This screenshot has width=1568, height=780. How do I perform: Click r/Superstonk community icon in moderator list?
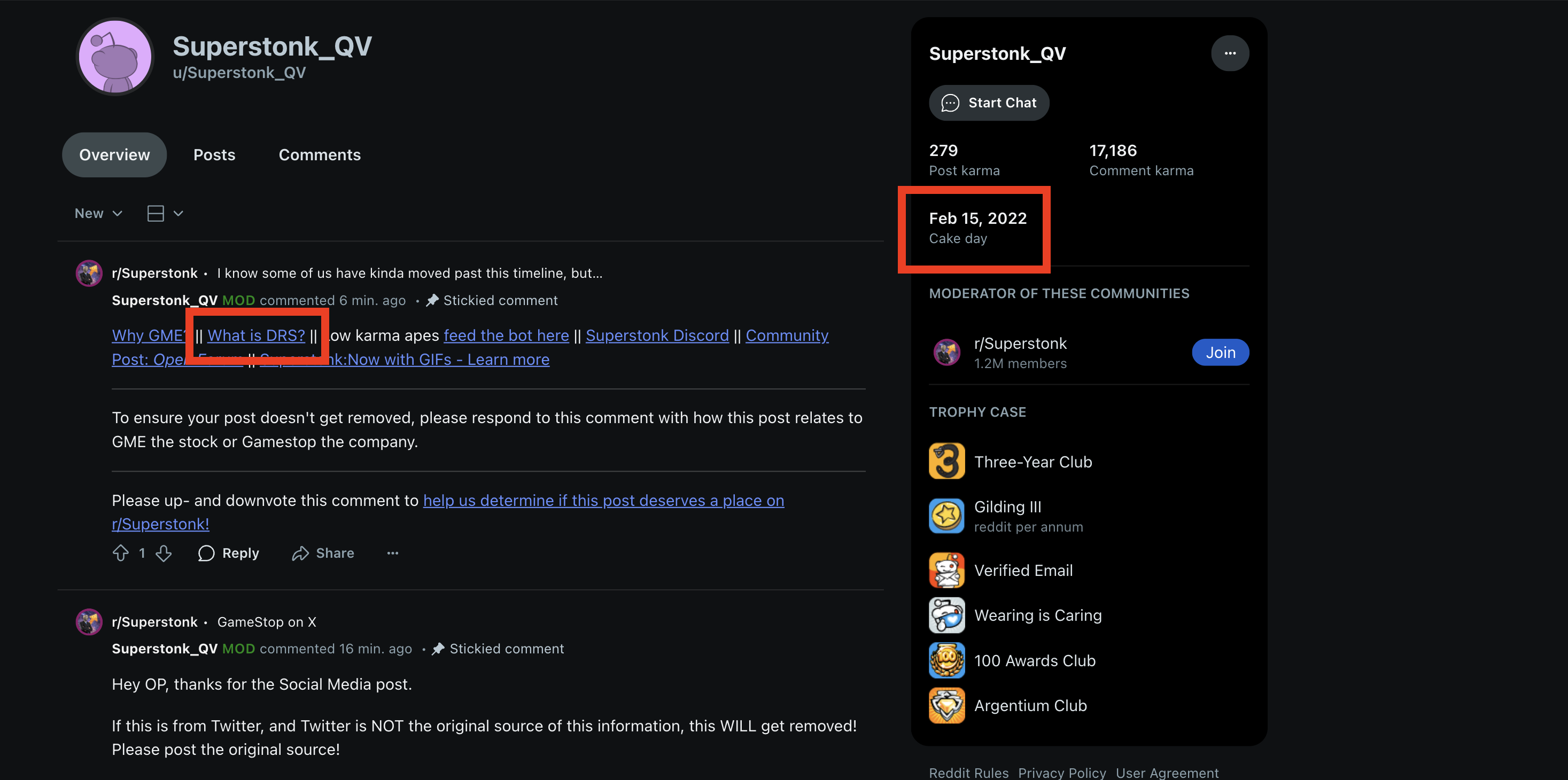coord(946,352)
